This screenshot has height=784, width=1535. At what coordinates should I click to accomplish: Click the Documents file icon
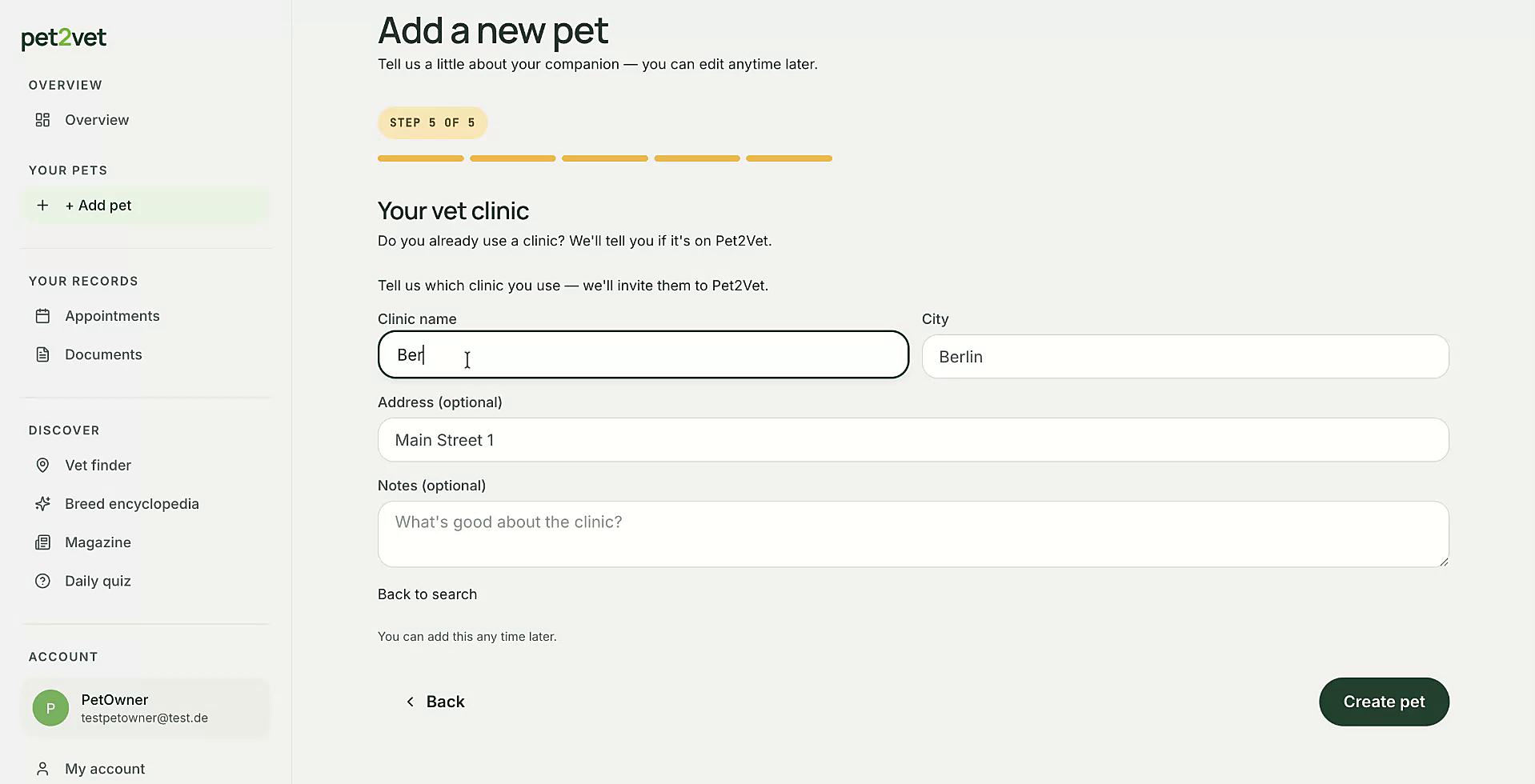[42, 354]
